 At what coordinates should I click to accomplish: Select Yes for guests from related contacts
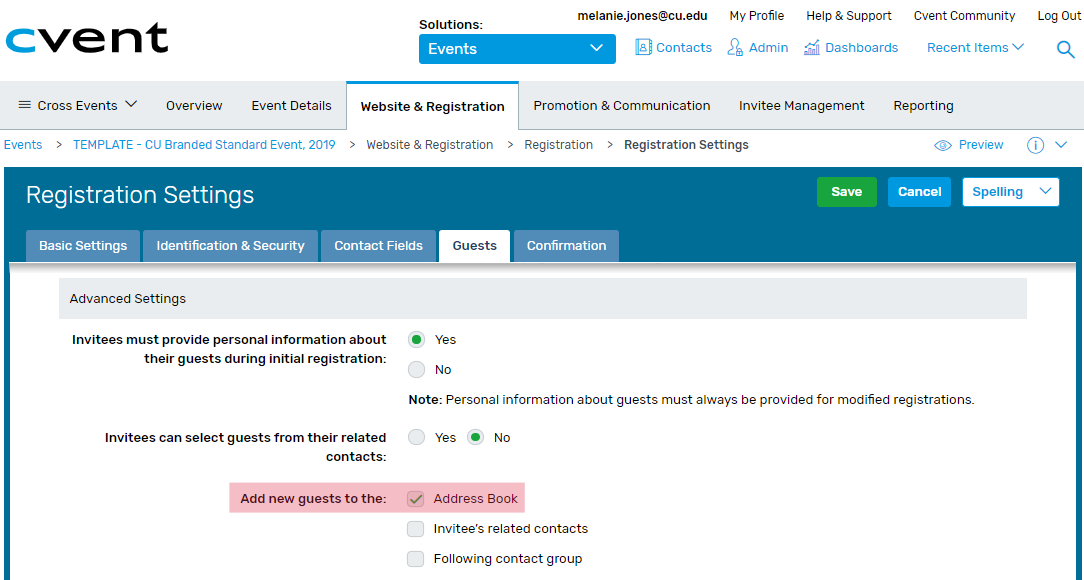[416, 438]
